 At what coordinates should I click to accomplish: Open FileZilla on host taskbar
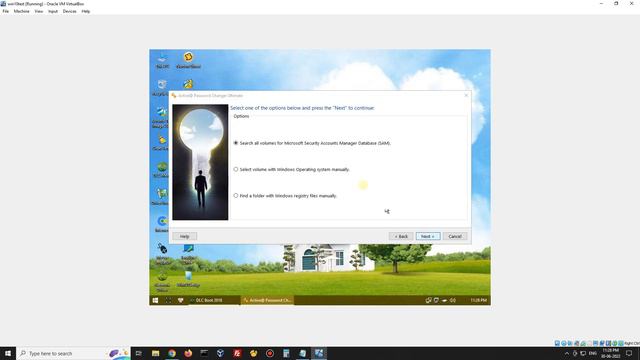coord(237,353)
